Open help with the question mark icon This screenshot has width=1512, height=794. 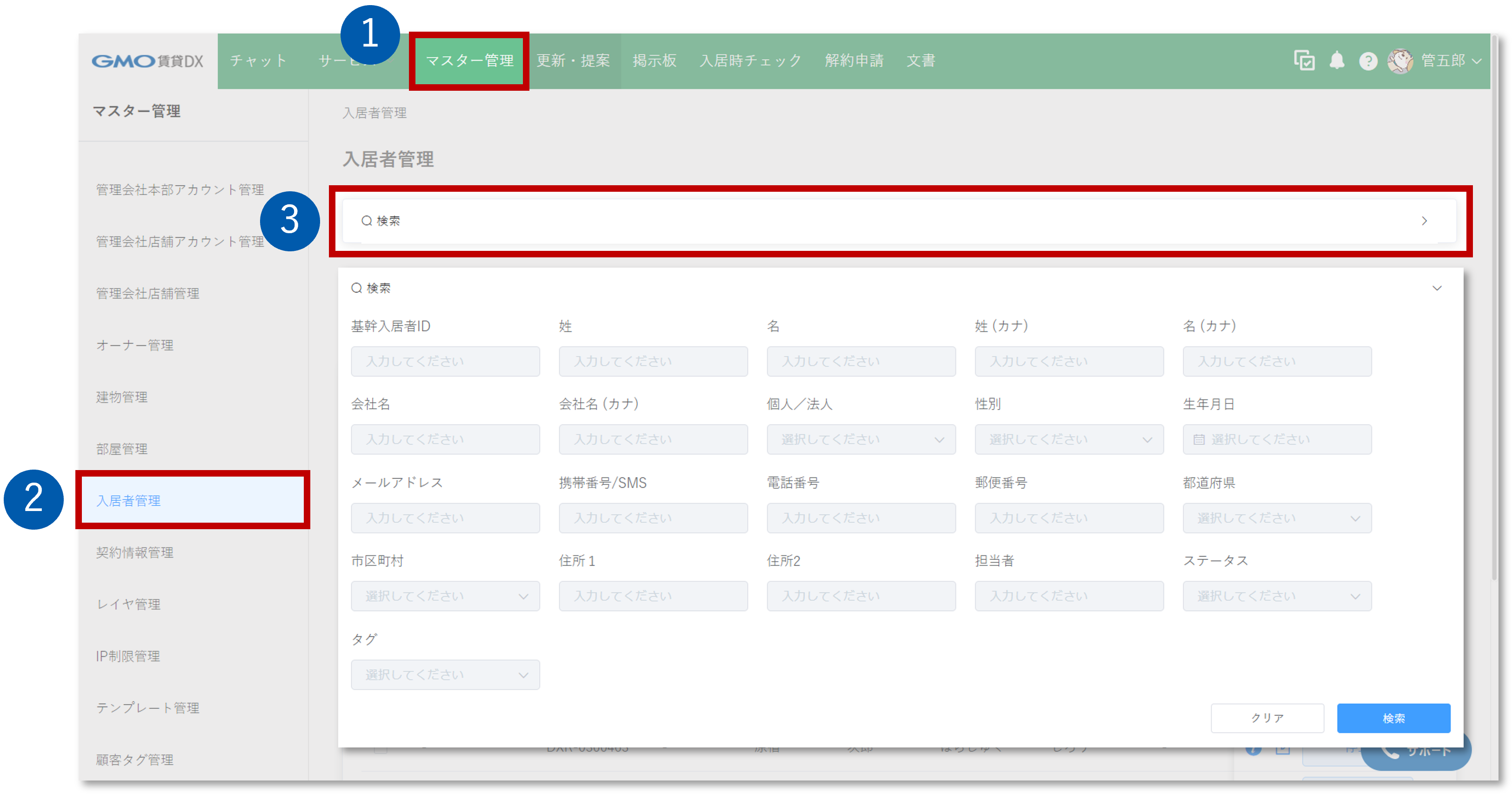point(1368,61)
